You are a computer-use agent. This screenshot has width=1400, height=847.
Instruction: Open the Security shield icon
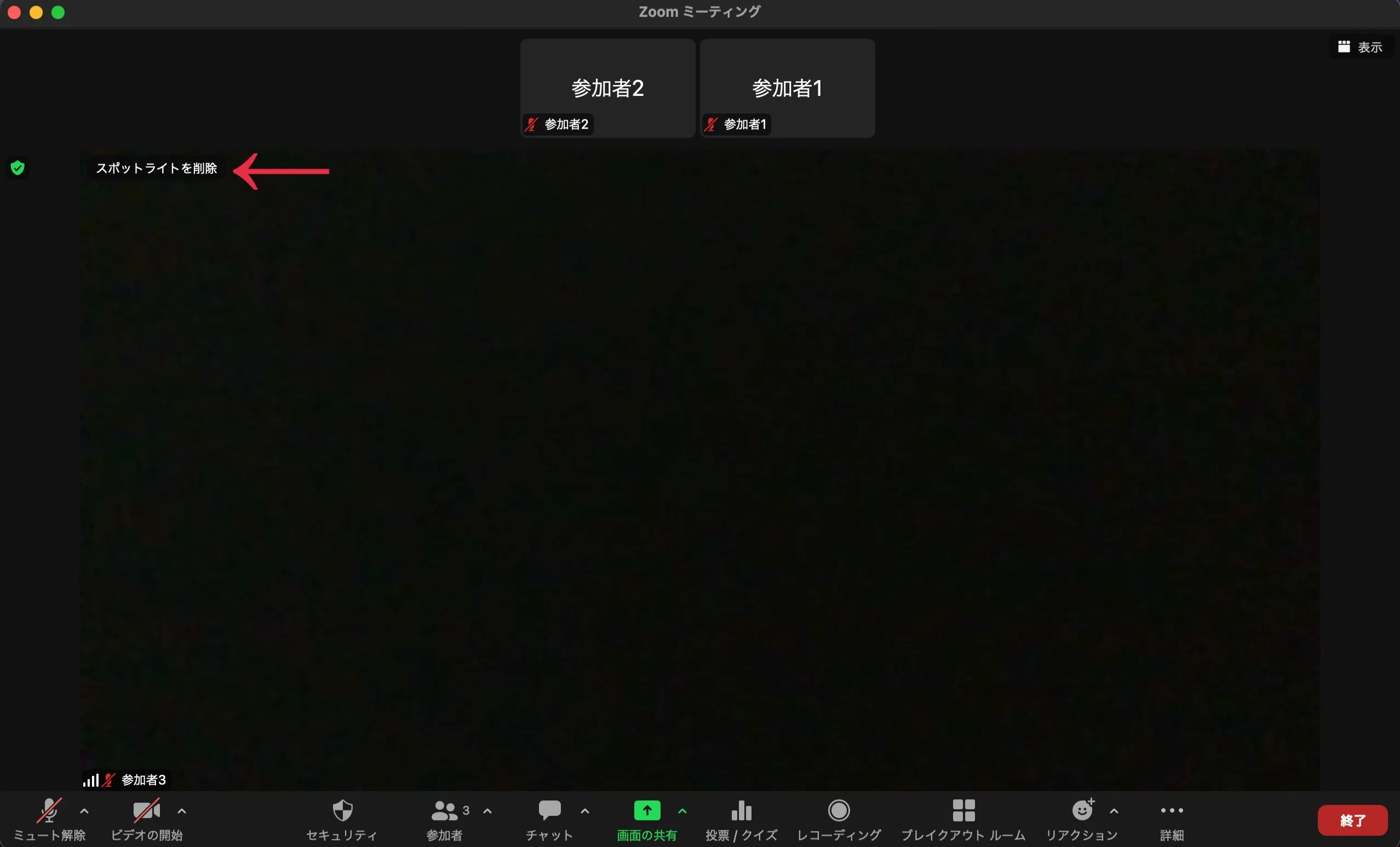pyautogui.click(x=342, y=811)
